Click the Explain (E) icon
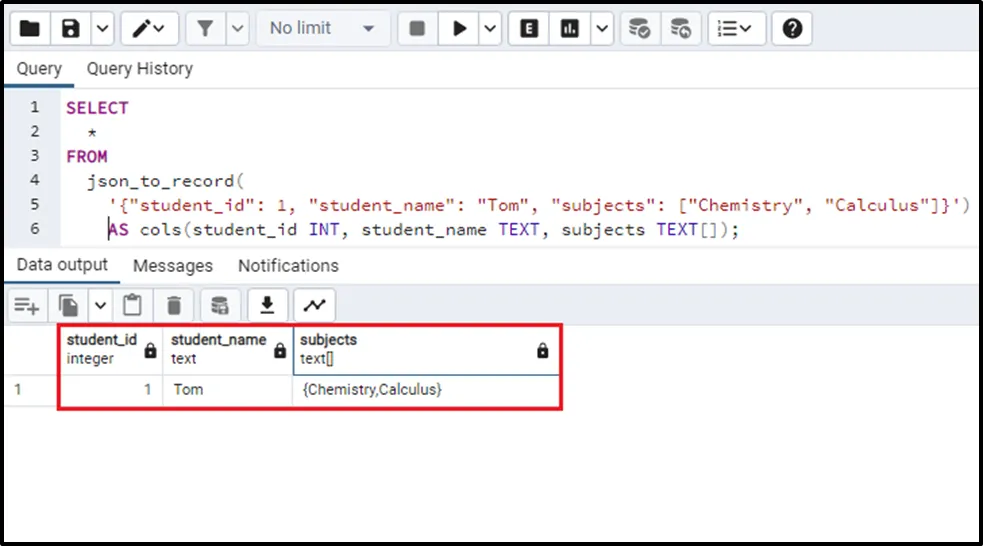983x546 pixels. 529,29
